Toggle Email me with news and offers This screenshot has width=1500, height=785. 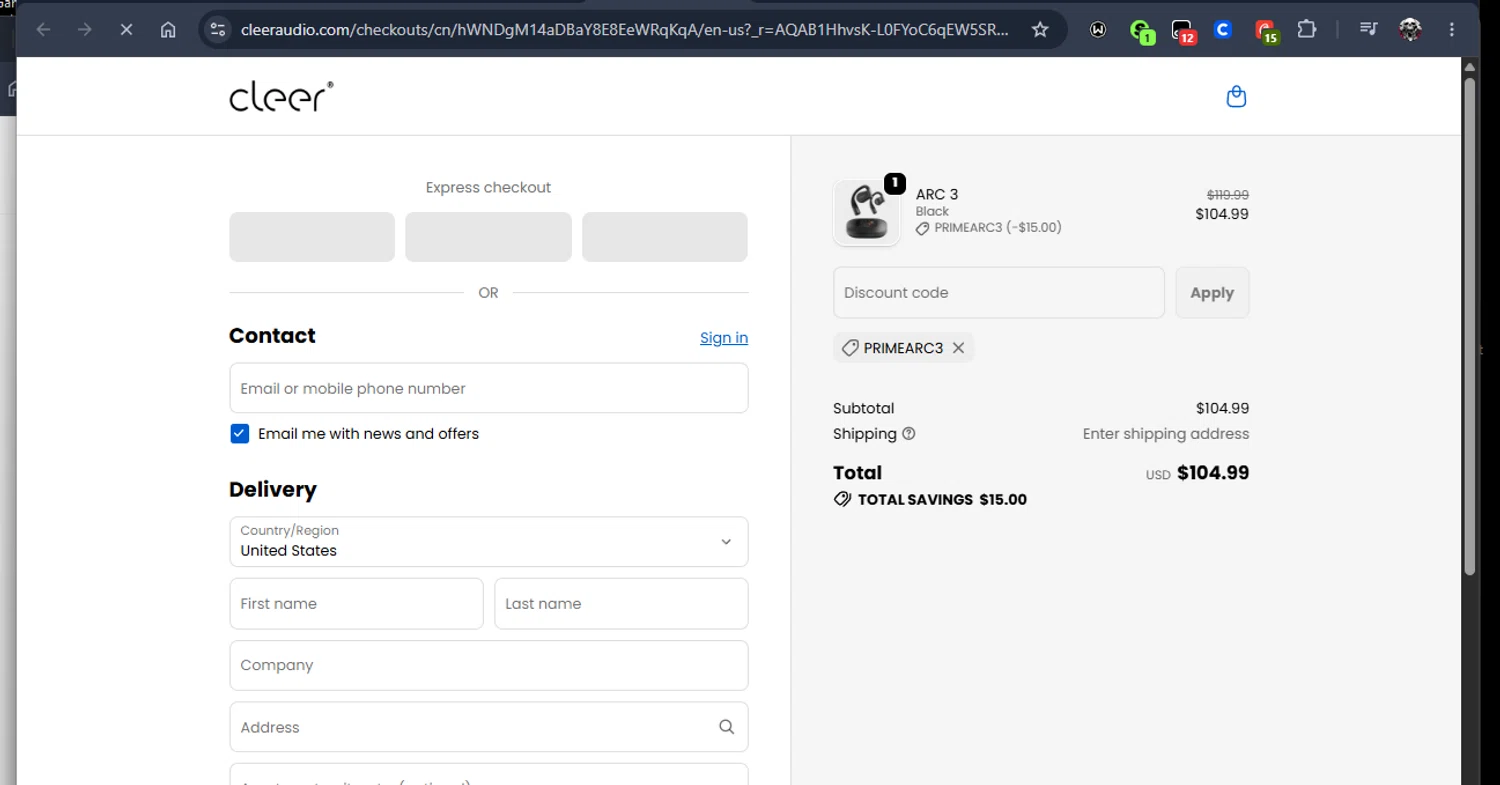[239, 433]
